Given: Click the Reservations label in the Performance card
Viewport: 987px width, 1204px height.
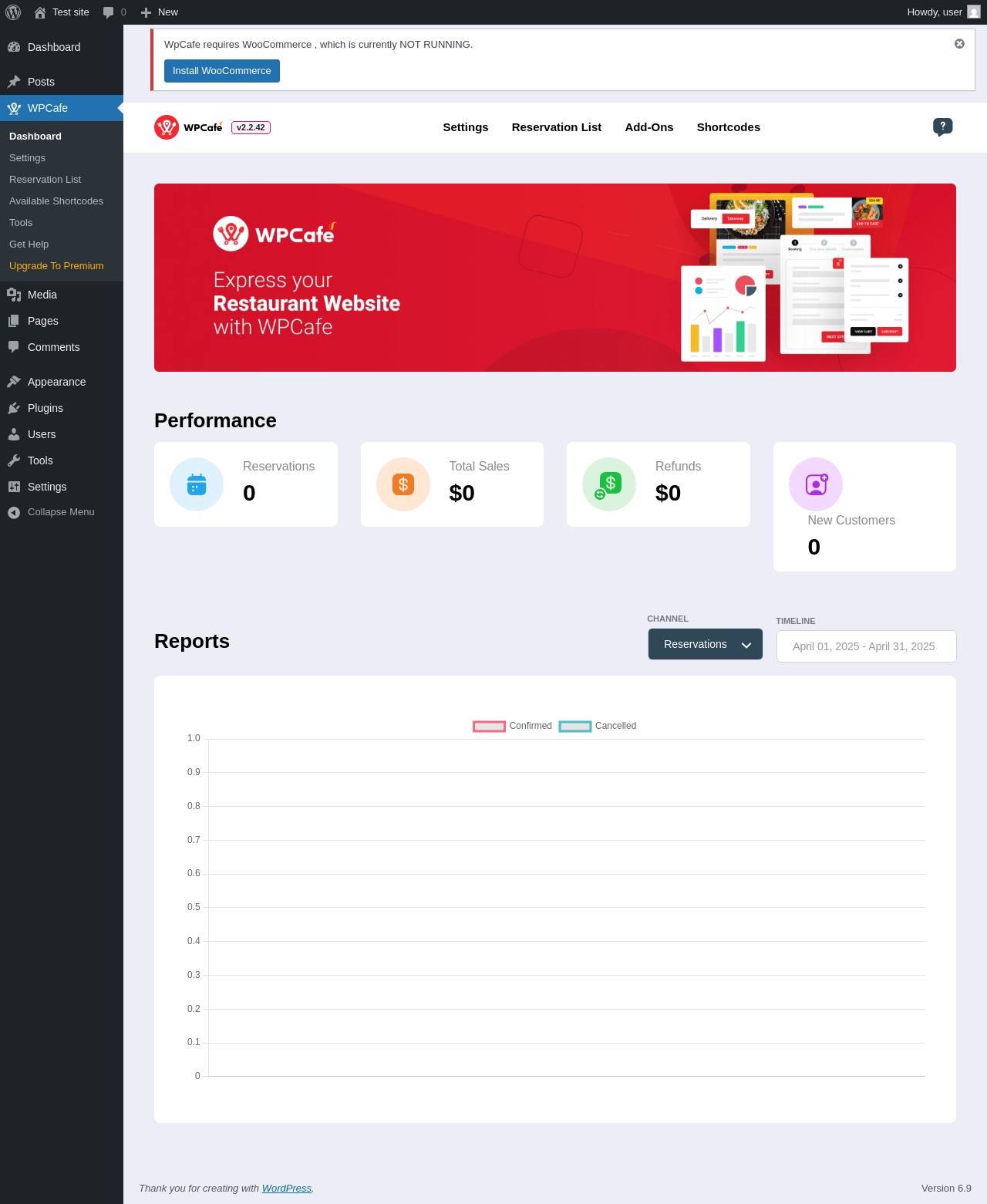Looking at the screenshot, I should pos(279,467).
